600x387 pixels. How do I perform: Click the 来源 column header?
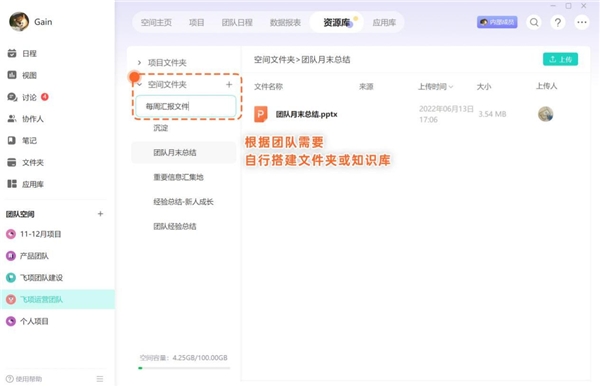coord(366,87)
